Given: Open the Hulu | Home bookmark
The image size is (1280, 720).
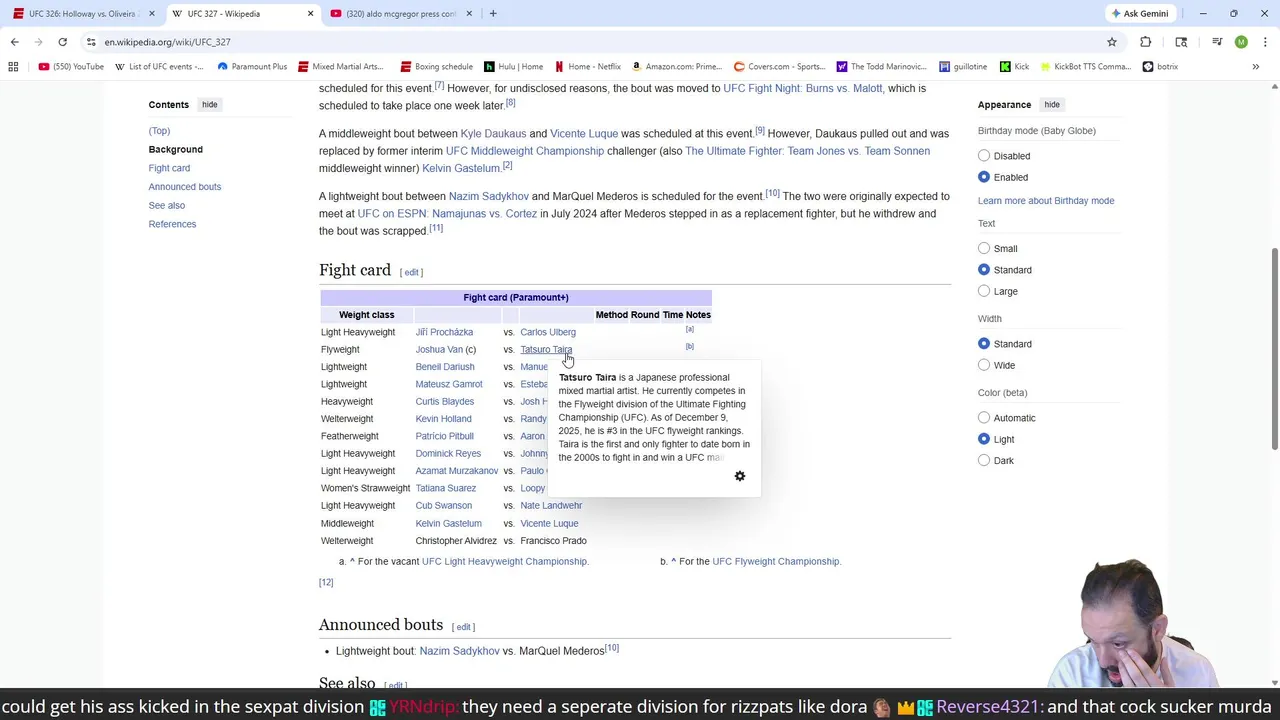Looking at the screenshot, I should pyautogui.click(x=514, y=67).
